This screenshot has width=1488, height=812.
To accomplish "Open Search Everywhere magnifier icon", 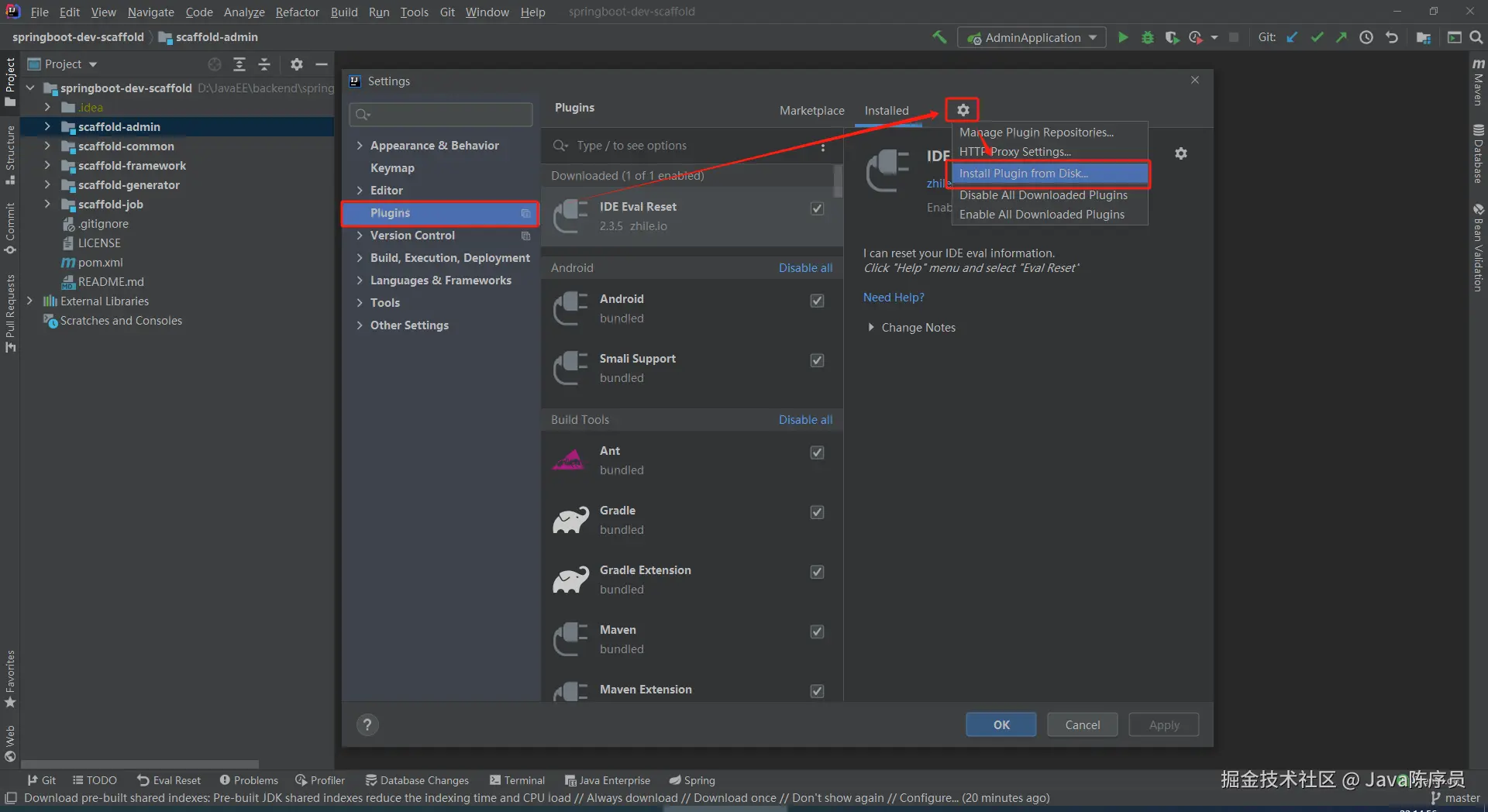I will (1476, 37).
